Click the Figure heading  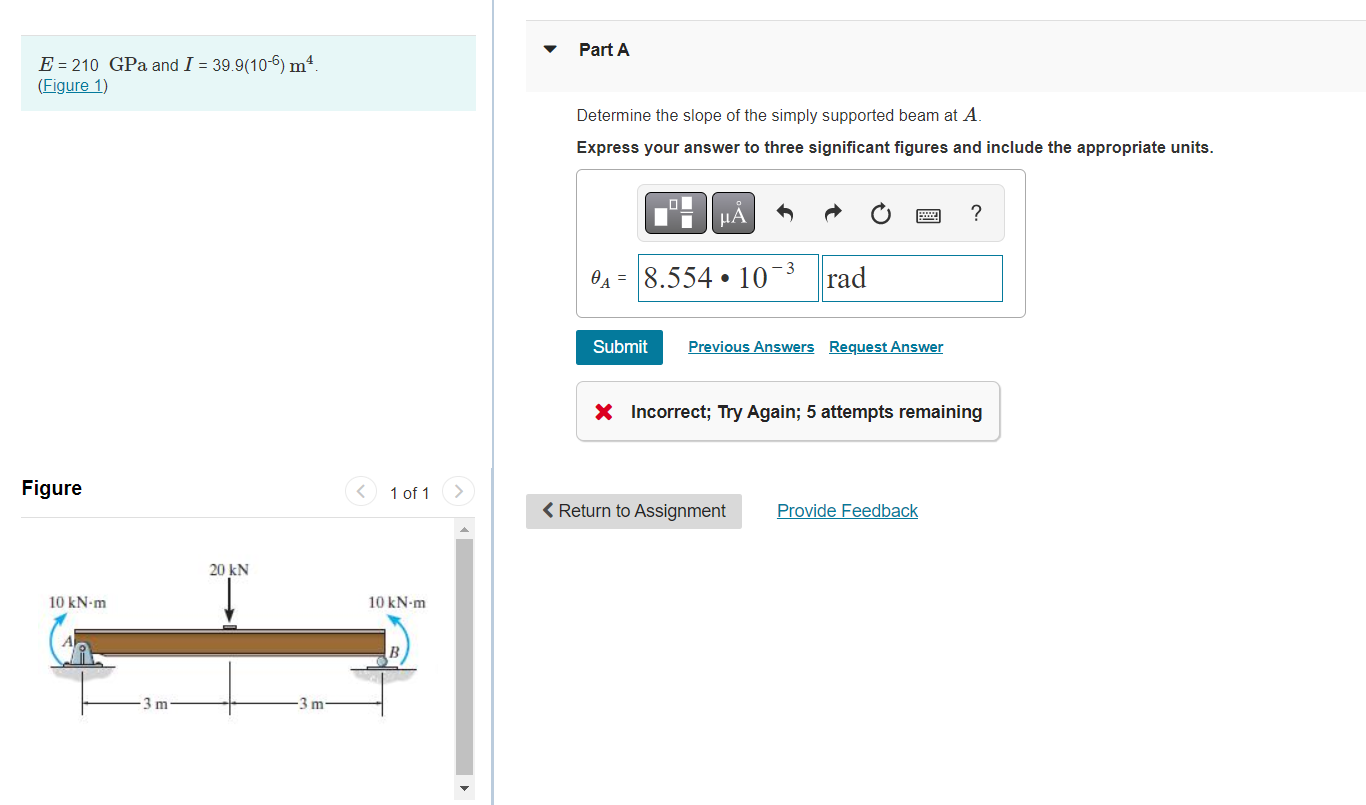pyautogui.click(x=52, y=488)
